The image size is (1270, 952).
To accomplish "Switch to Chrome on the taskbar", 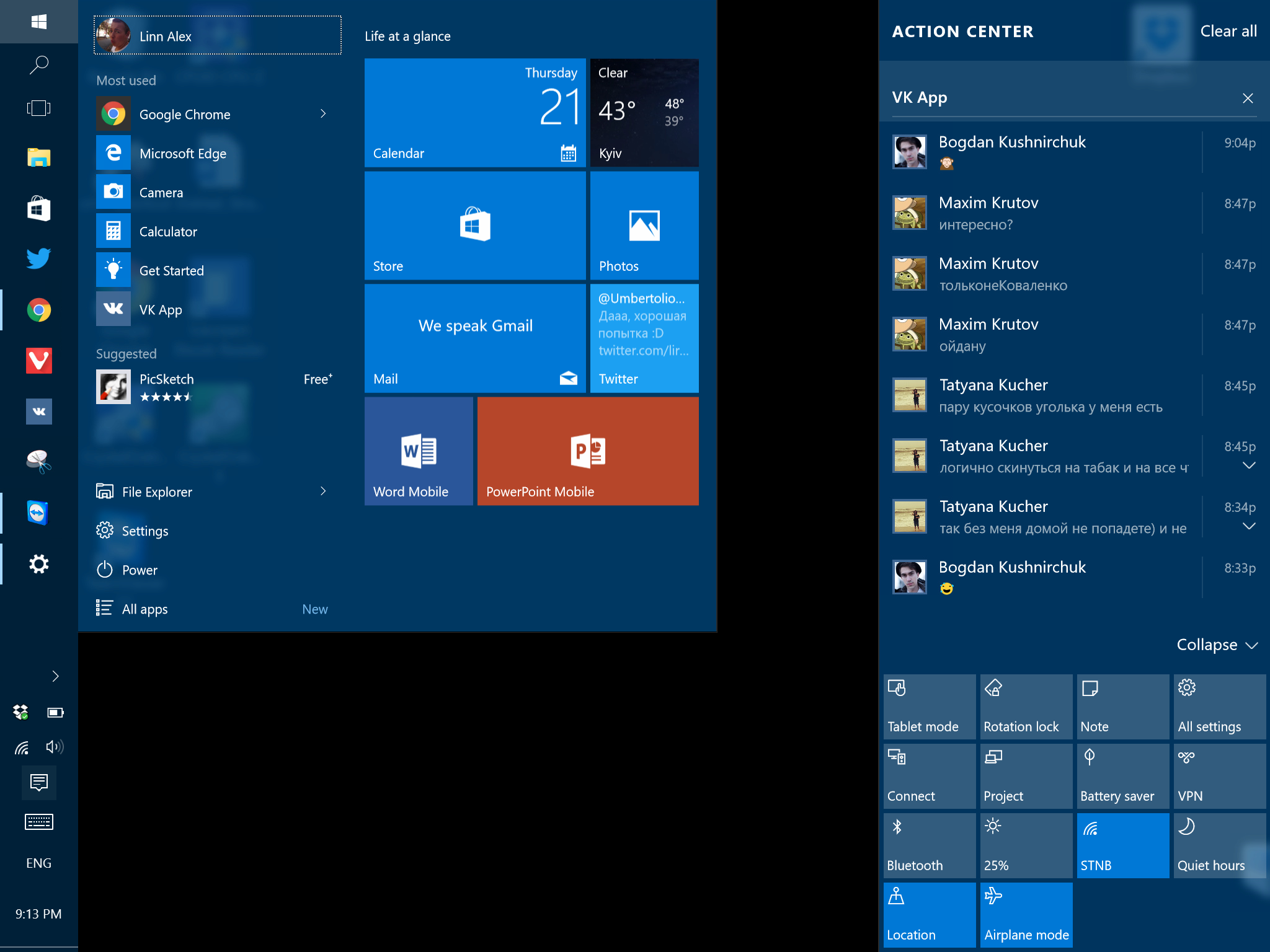I will click(38, 310).
